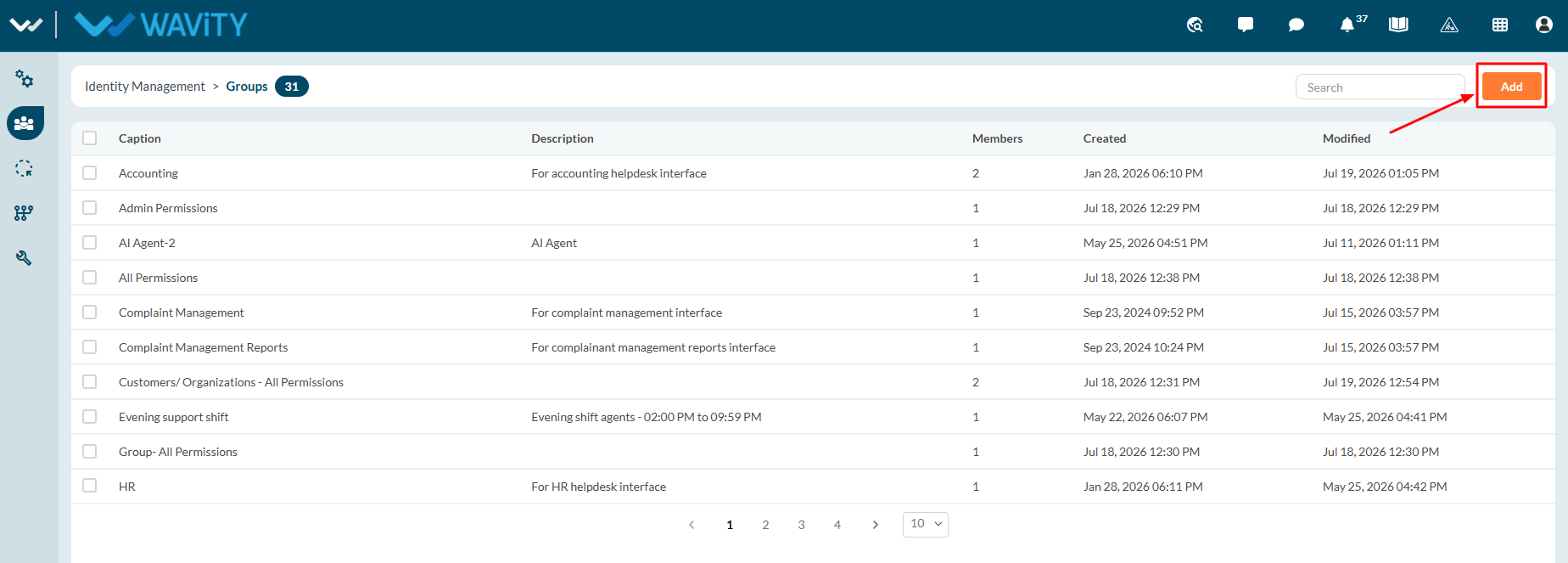Check the Complaint Management row checkbox
The image size is (1568, 563).
click(90, 312)
